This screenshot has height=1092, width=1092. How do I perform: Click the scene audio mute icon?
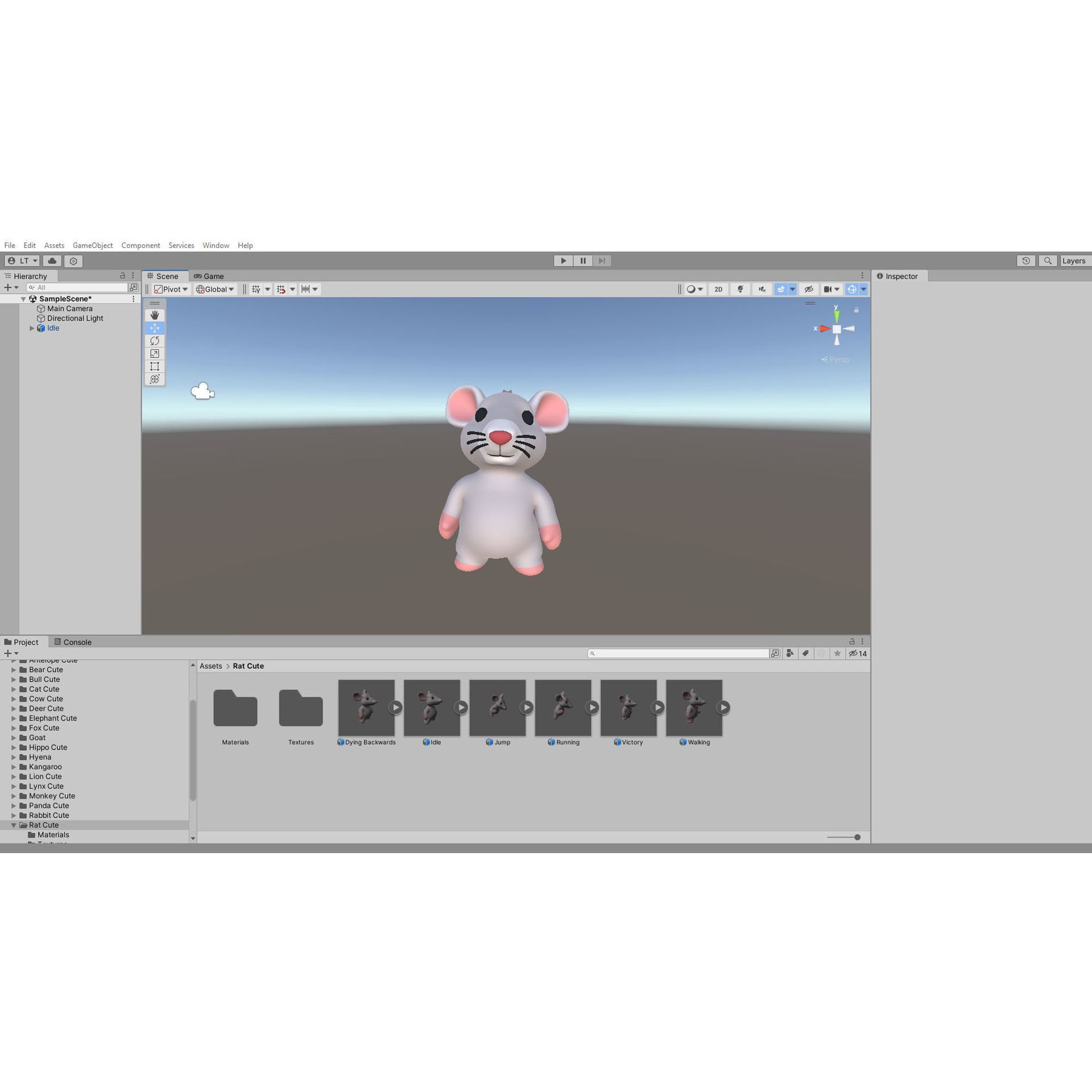pos(762,289)
